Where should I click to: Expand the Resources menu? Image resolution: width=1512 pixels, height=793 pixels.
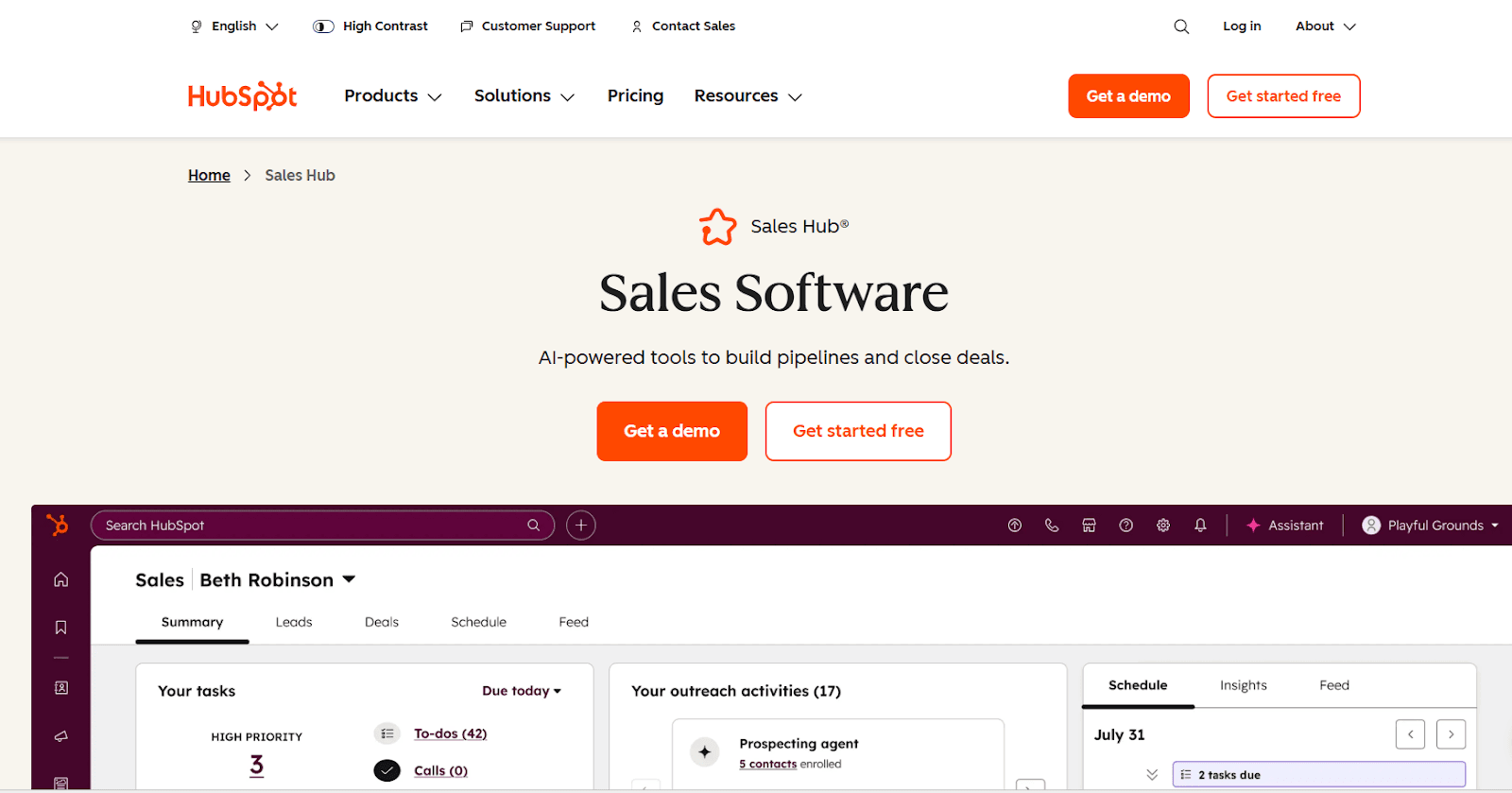point(748,96)
